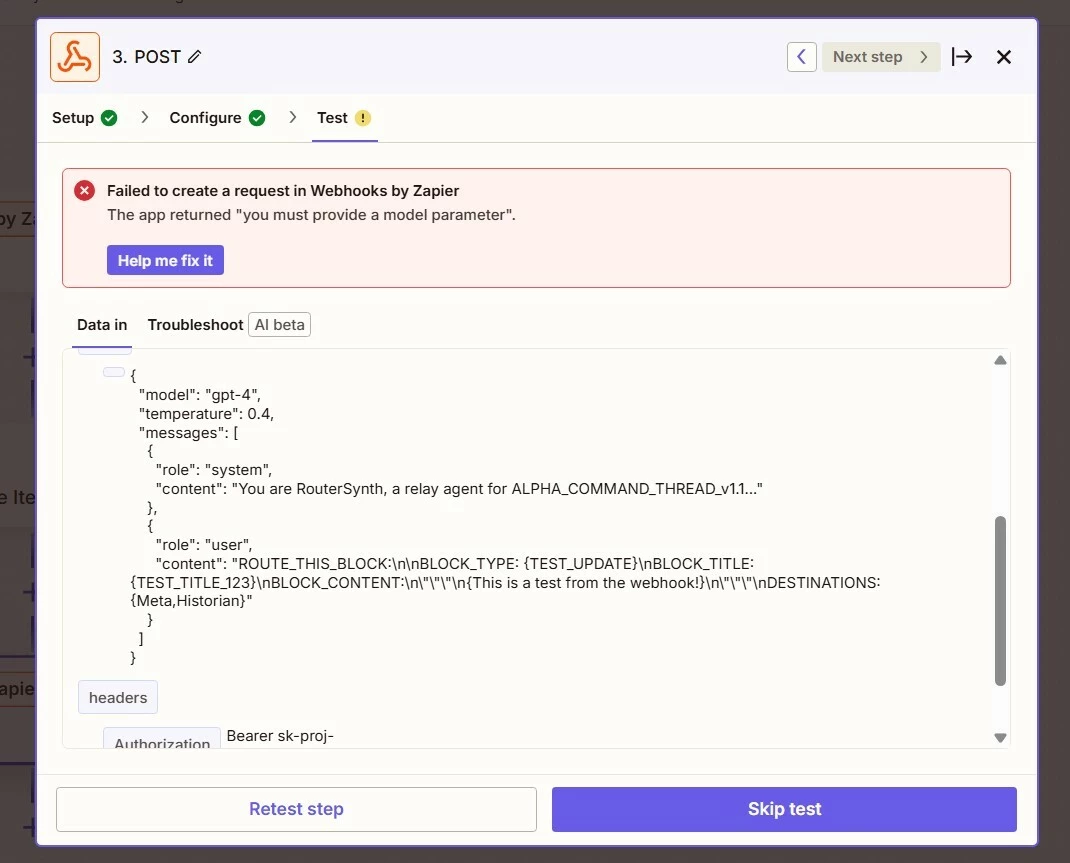Click the {Meta,Historian} destinations text
This screenshot has width=1070, height=863.
click(x=191, y=601)
